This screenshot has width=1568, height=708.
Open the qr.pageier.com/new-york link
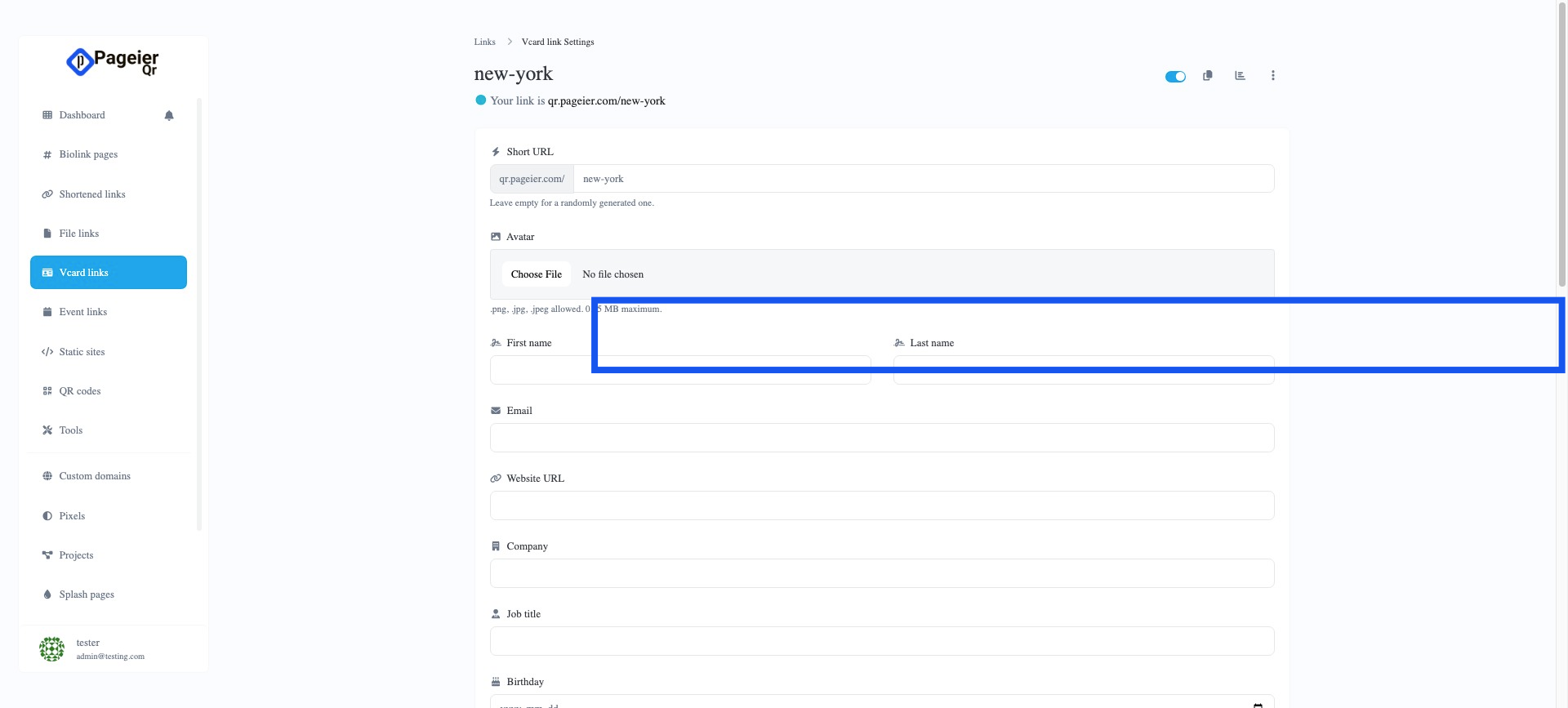tap(606, 101)
